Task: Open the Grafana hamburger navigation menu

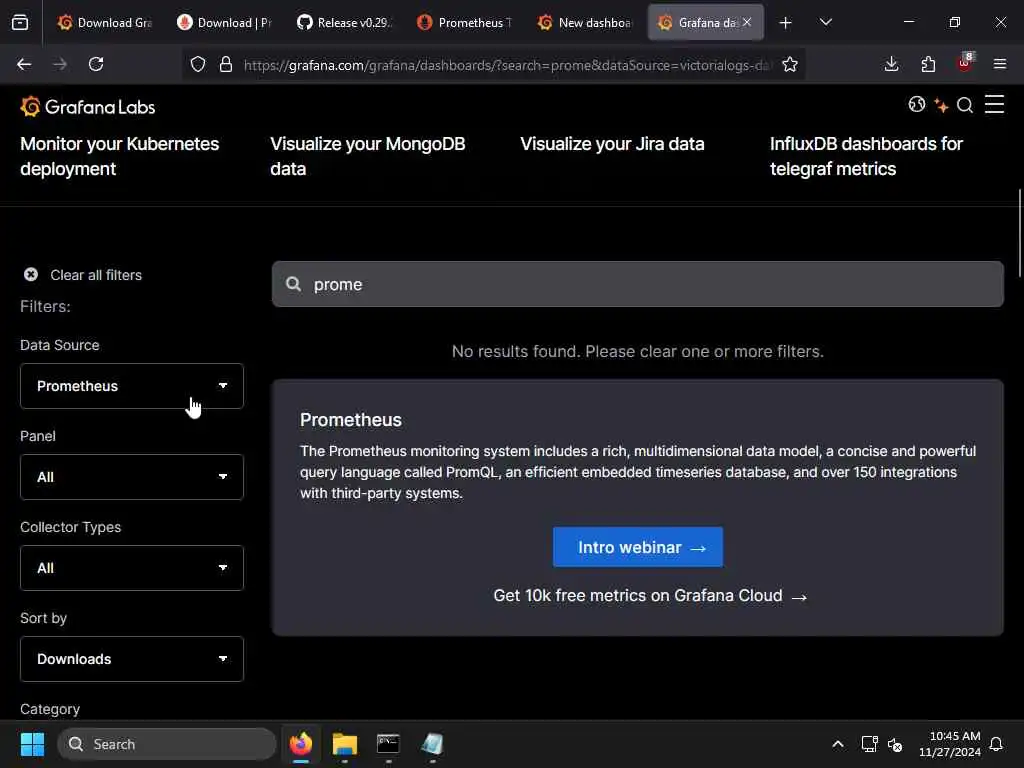Action: [x=994, y=104]
